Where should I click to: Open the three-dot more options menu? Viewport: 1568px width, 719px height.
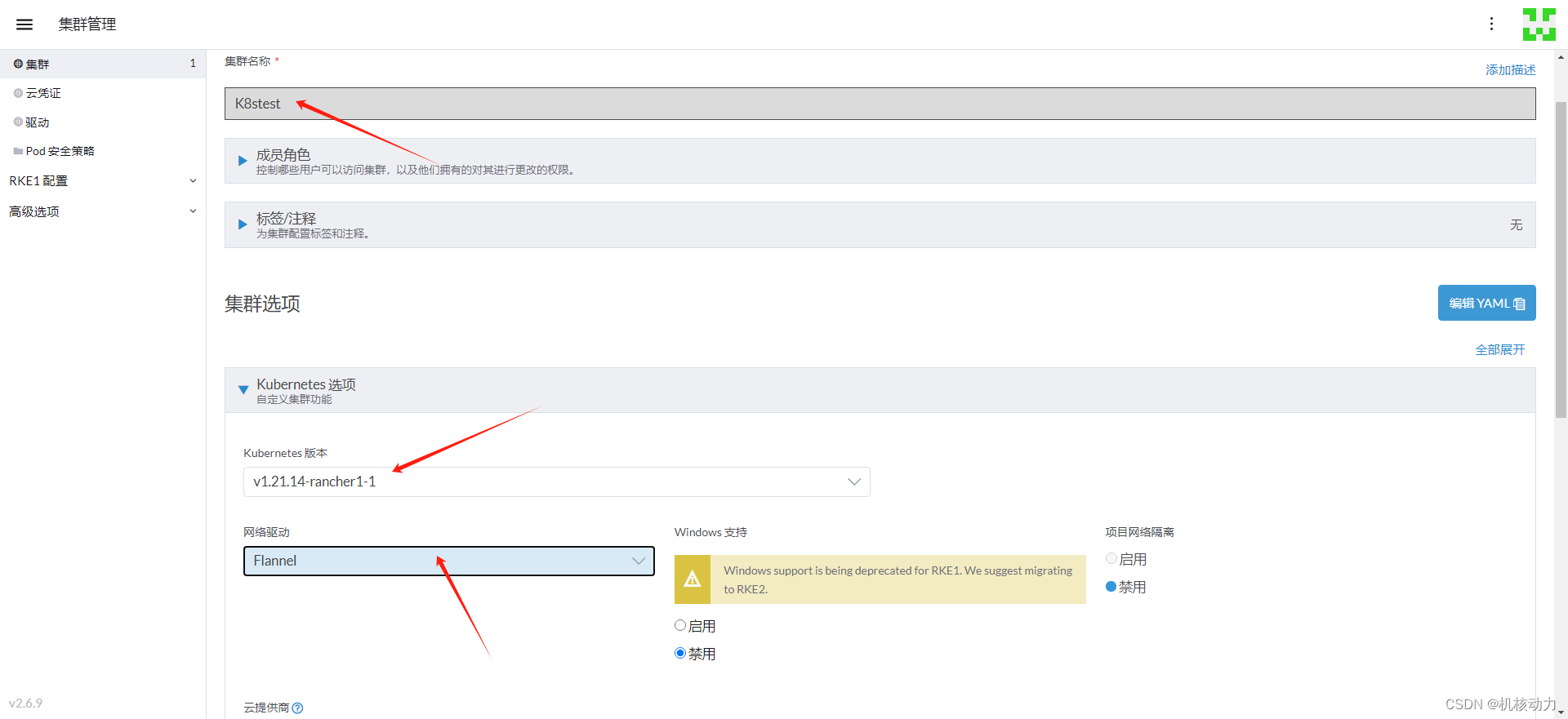[x=1491, y=24]
